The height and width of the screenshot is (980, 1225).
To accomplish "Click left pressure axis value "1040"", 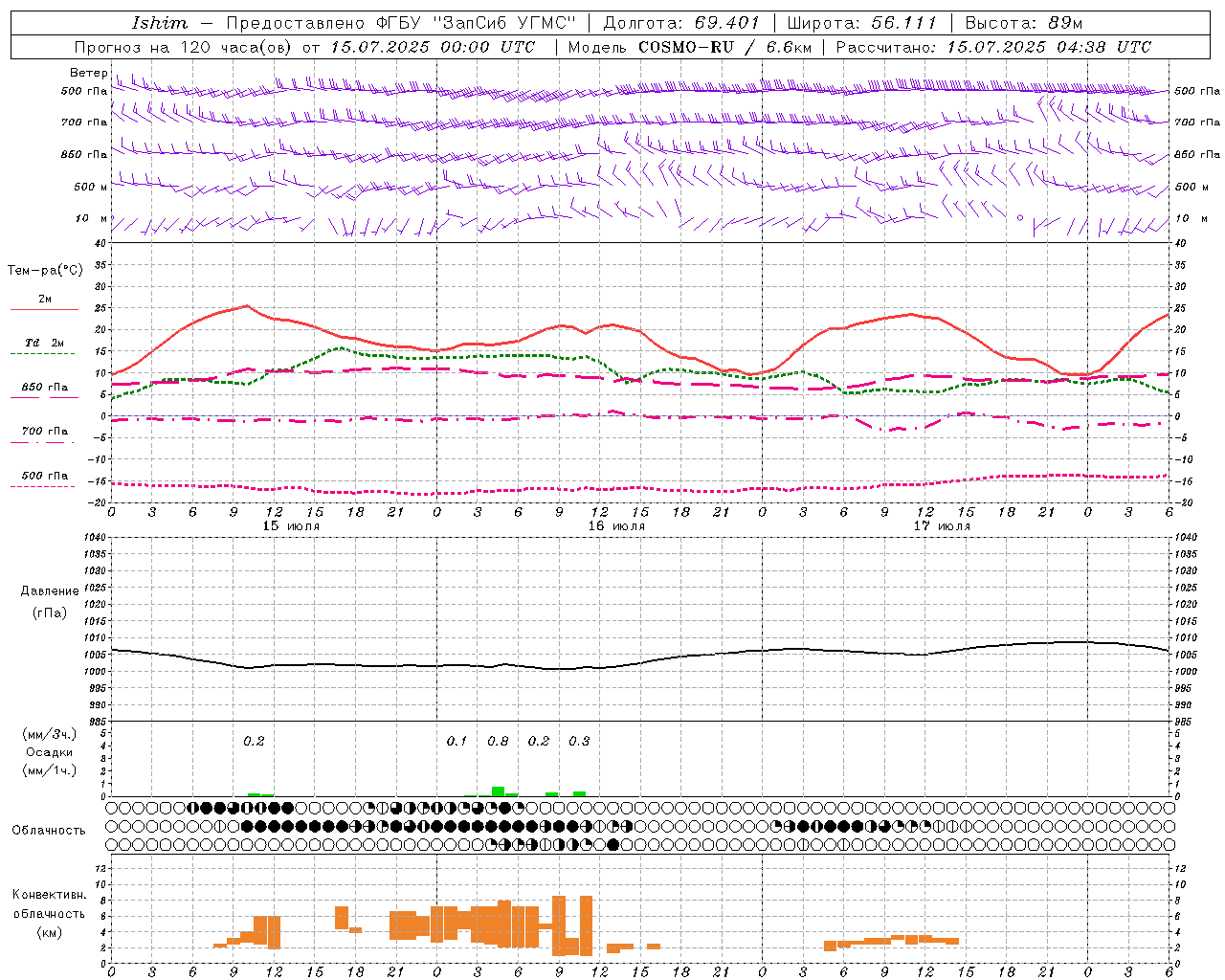I will (x=95, y=538).
